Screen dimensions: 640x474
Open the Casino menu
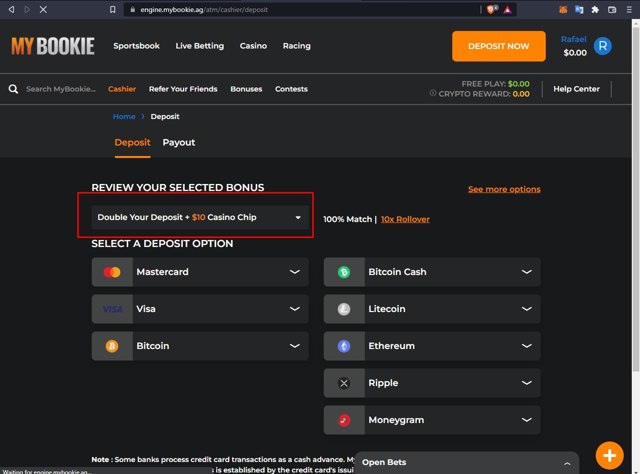click(x=253, y=46)
